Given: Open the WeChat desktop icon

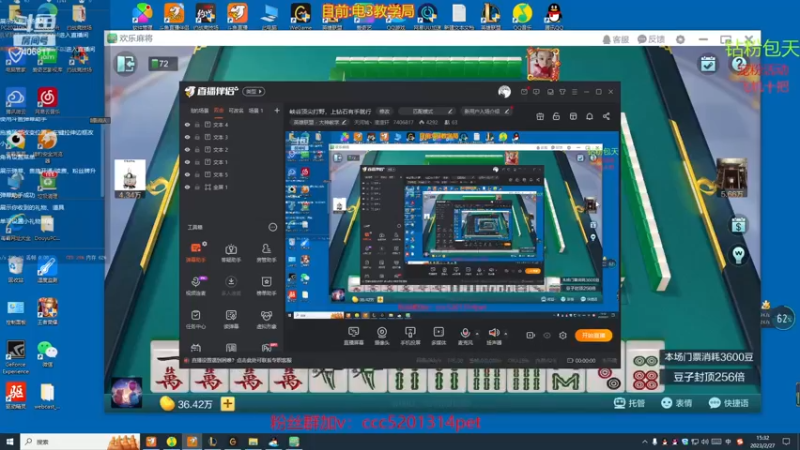Looking at the screenshot, I should [47, 354].
